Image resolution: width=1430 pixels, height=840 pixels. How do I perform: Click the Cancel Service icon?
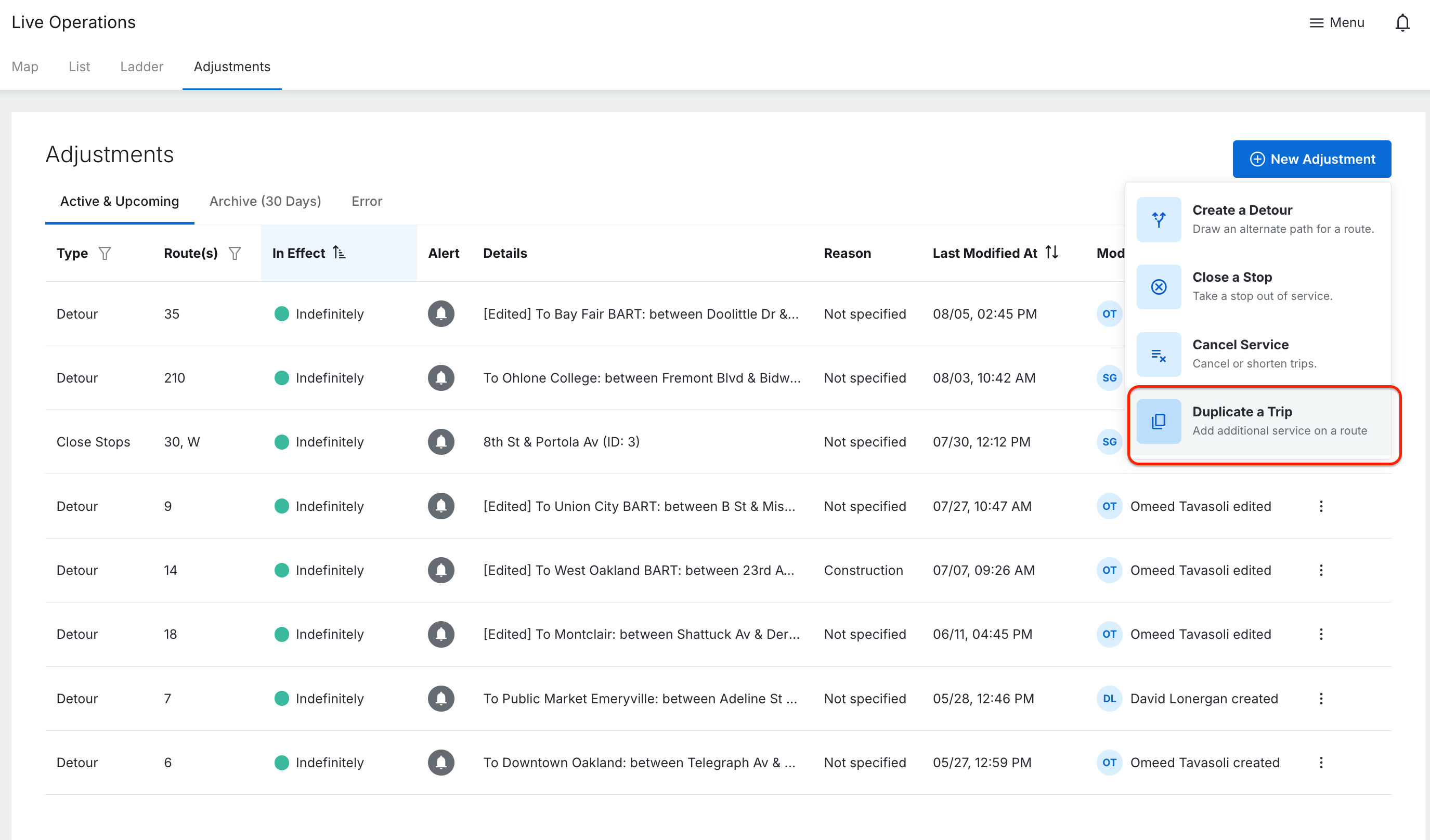point(1159,354)
